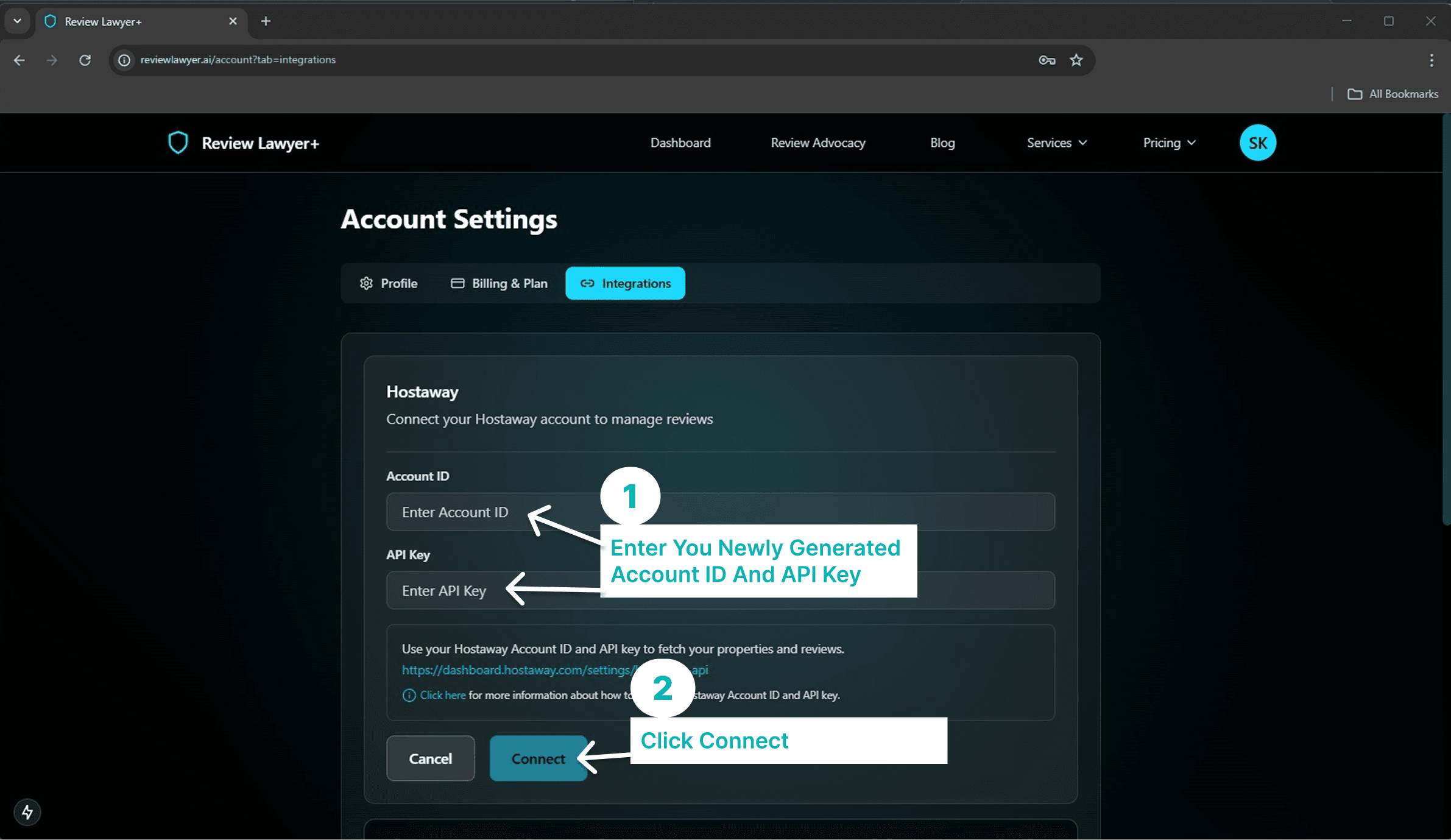1451x840 pixels.
Task: Click the page vertical scrollbar
Action: (x=1446, y=319)
